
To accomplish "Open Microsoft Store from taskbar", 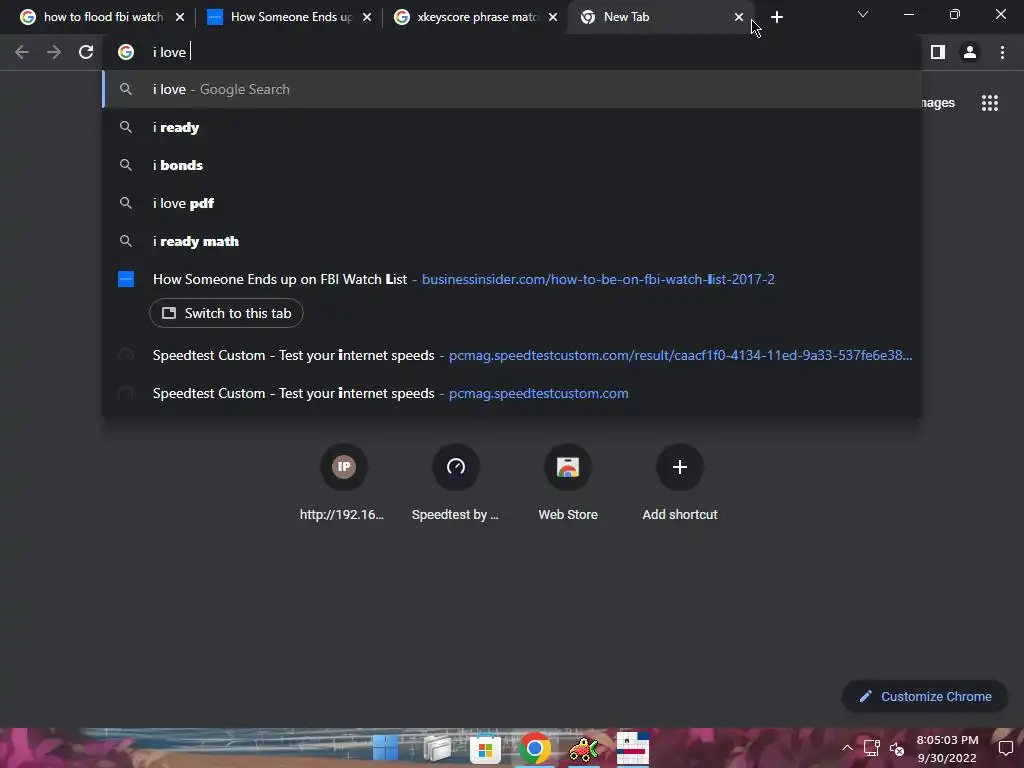I will point(485,748).
